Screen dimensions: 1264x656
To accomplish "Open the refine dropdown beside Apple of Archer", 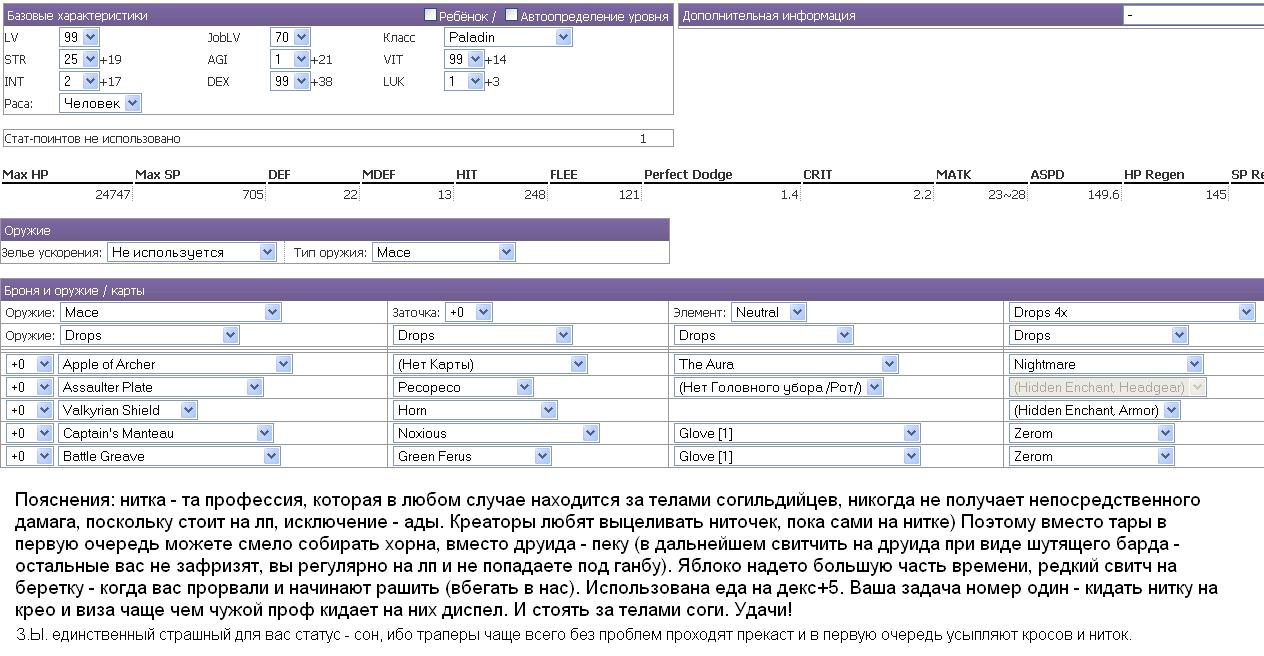I will (x=29, y=364).
